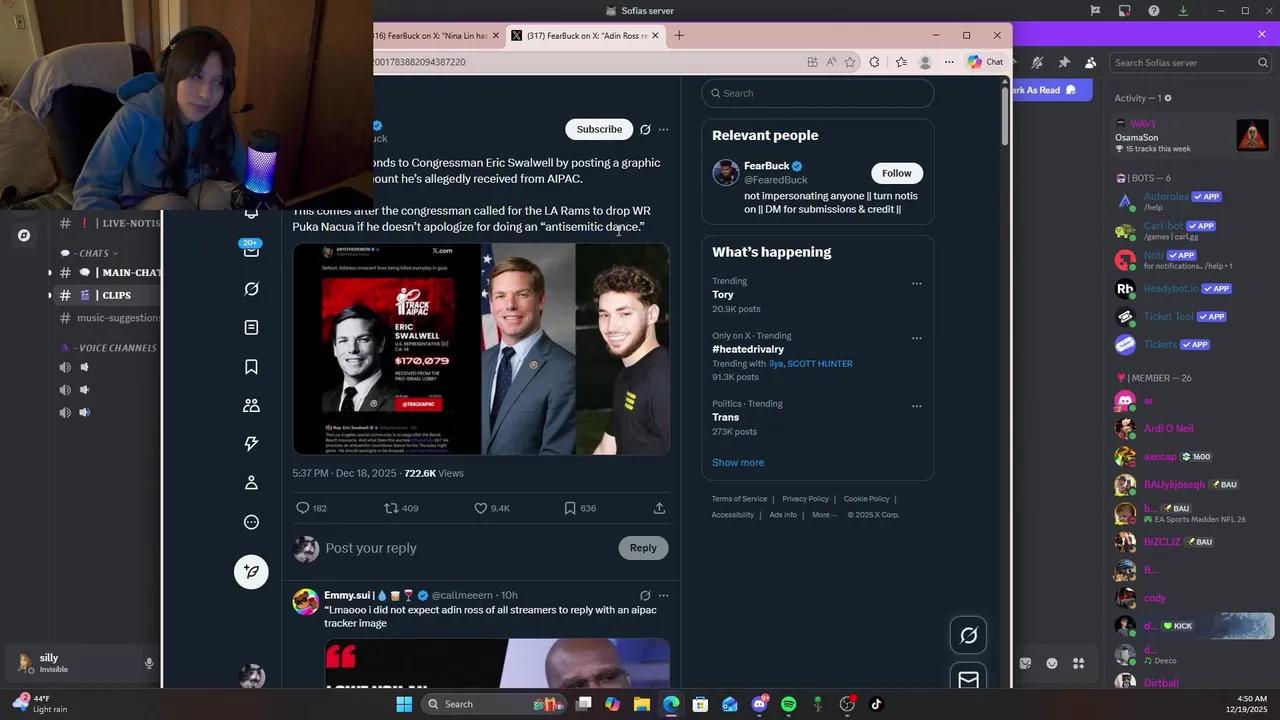Click the reply count icon showing 182

point(303,508)
